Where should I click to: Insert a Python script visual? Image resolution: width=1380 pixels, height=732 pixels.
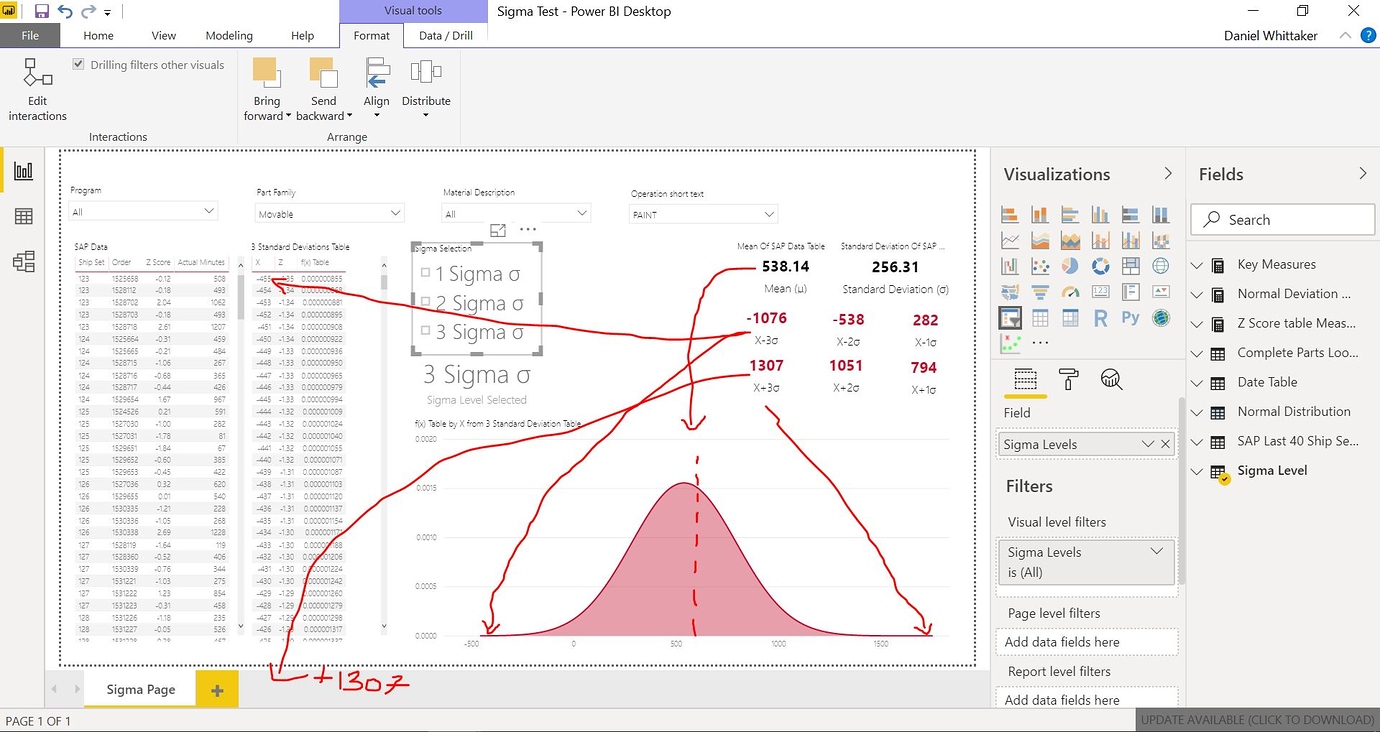click(1131, 317)
